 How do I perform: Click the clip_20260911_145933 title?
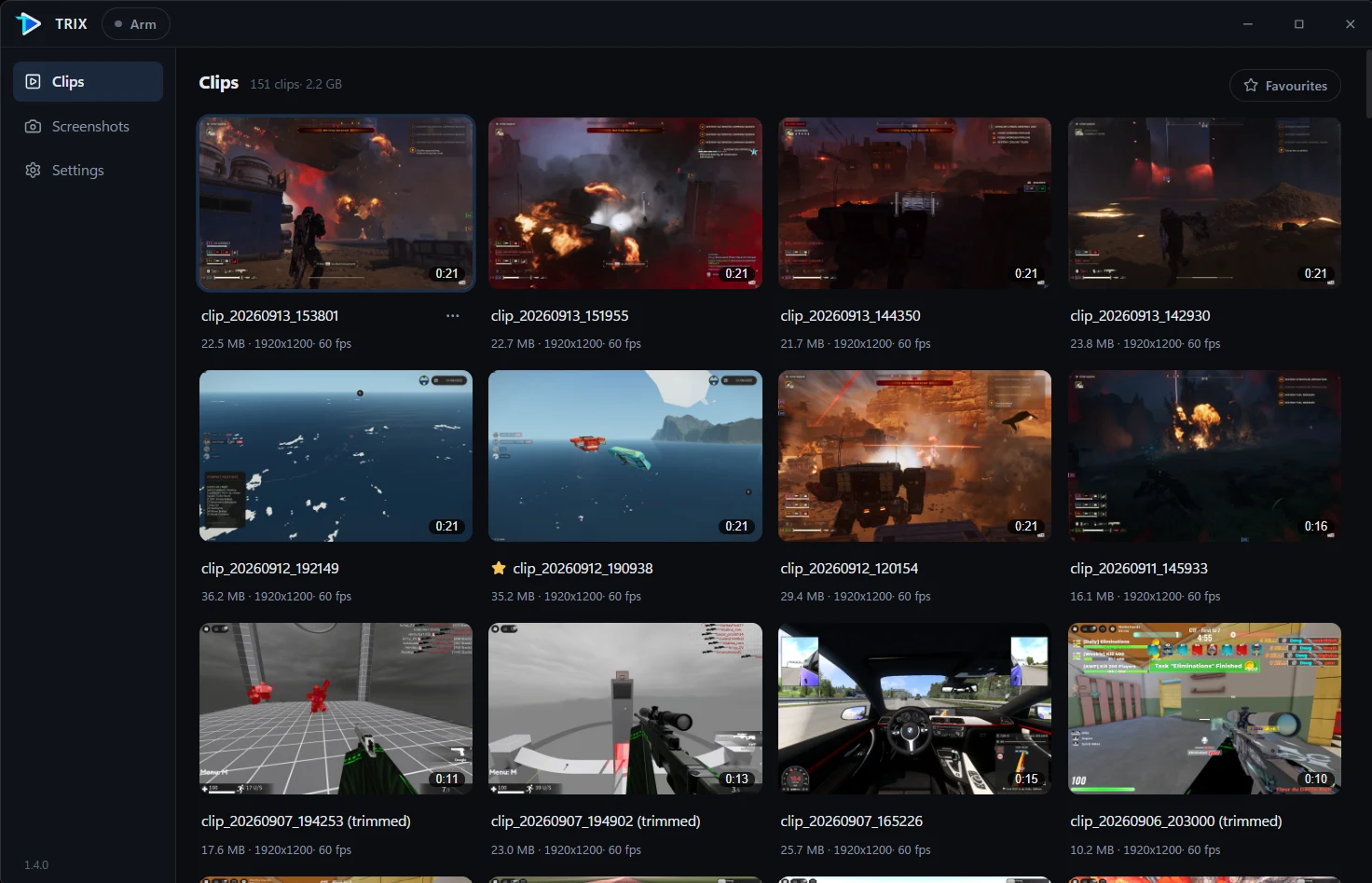point(1139,569)
